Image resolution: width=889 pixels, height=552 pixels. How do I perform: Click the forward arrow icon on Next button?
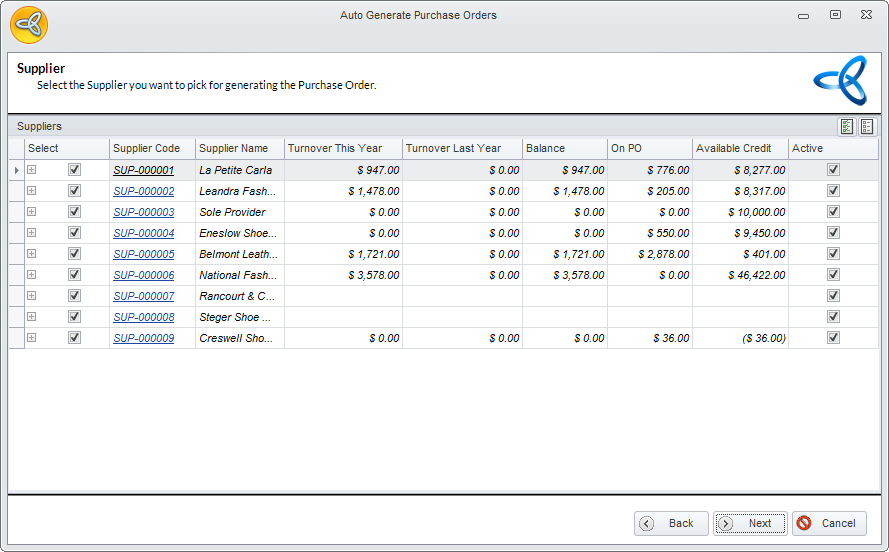pyautogui.click(x=727, y=523)
